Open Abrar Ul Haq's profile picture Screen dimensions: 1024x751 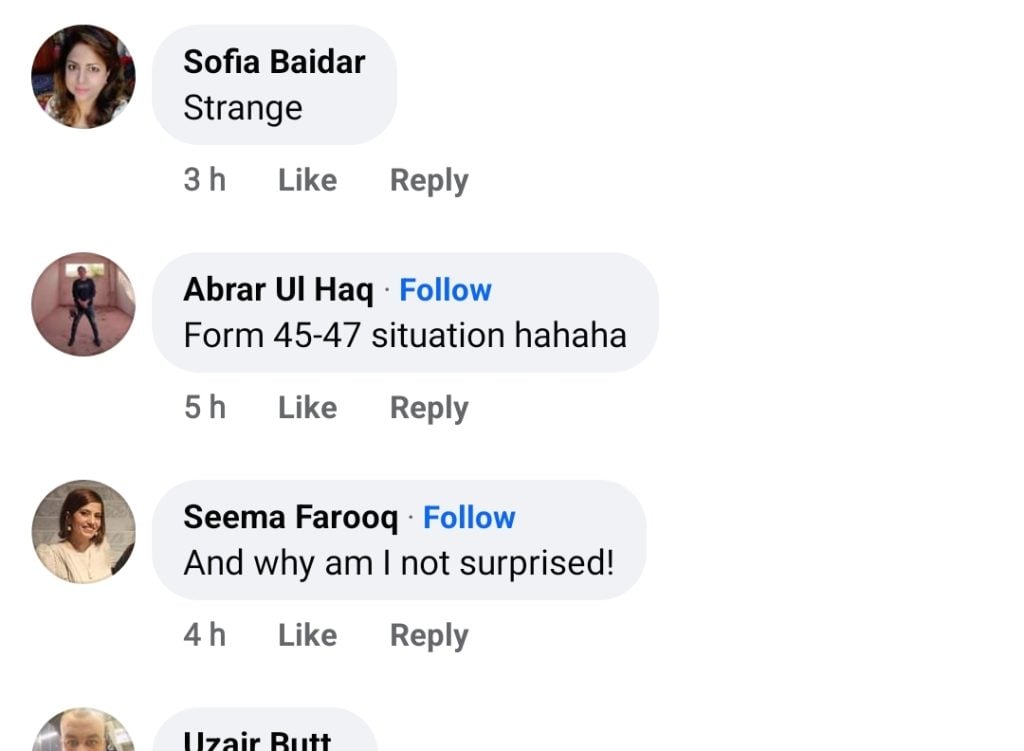tap(83, 304)
